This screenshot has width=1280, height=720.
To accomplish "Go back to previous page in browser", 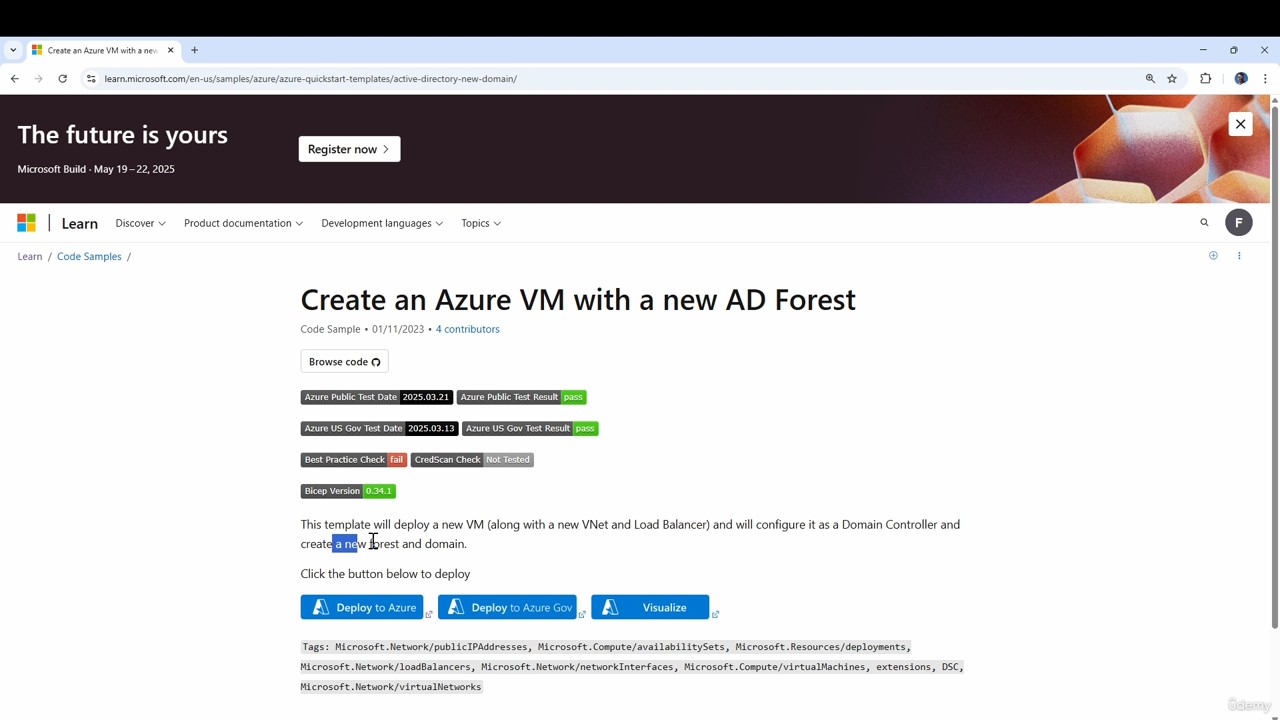I will 14,79.
